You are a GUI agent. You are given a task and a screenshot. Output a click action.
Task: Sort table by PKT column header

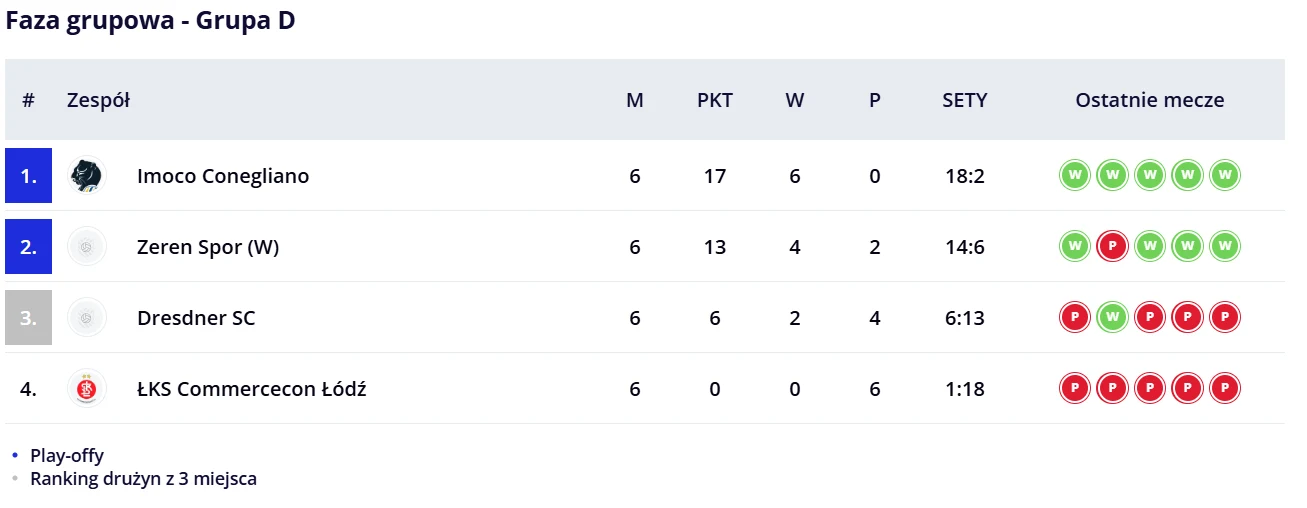tap(714, 100)
